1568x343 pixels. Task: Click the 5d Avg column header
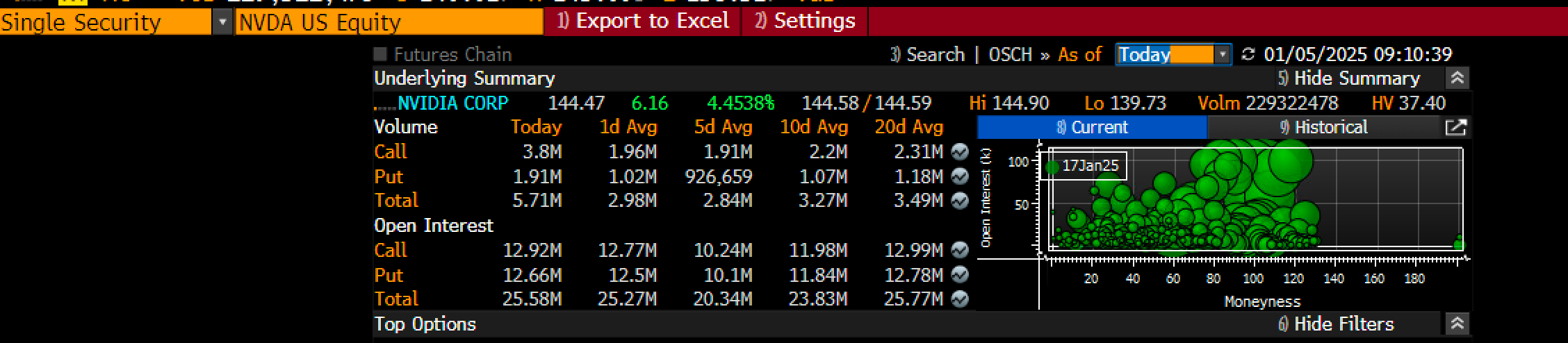click(724, 127)
